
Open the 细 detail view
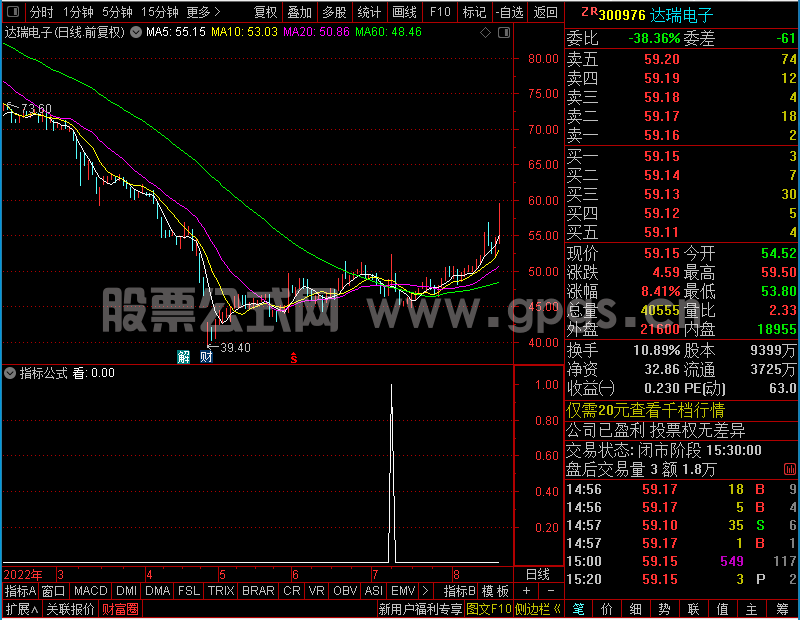pyautogui.click(x=635, y=609)
